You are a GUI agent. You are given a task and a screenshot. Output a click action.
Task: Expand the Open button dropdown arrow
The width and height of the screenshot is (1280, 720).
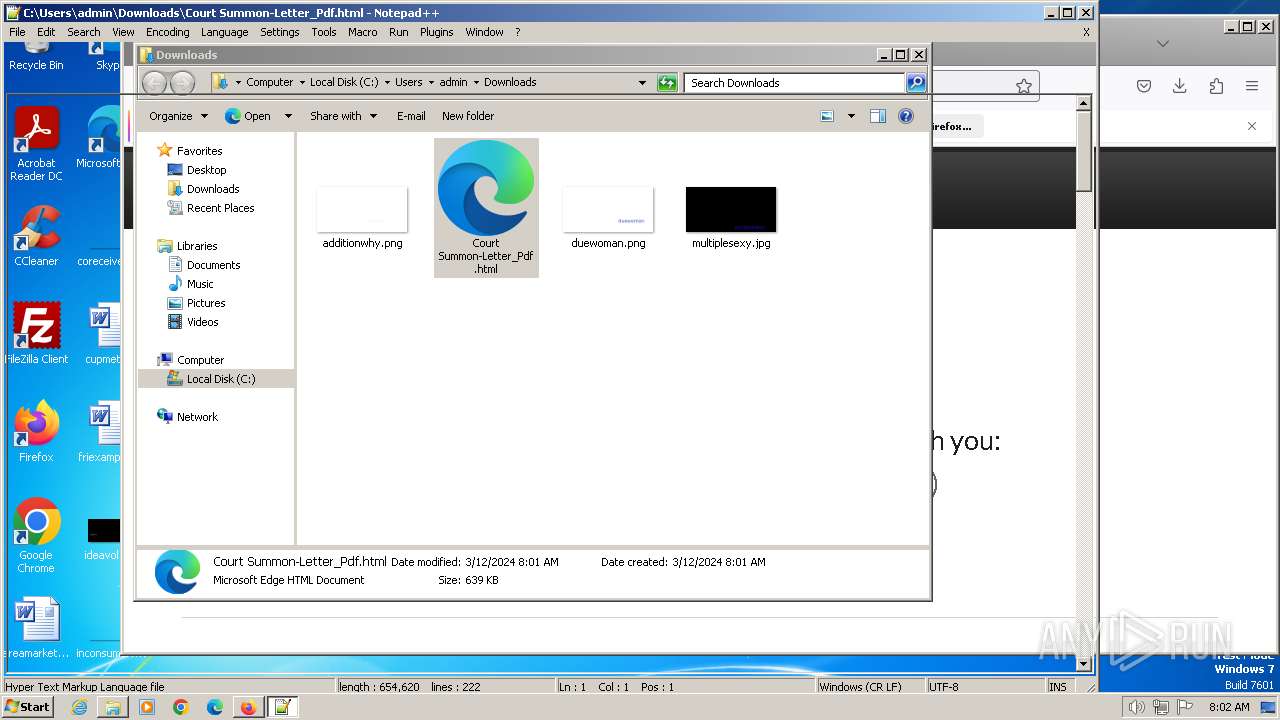coord(288,116)
